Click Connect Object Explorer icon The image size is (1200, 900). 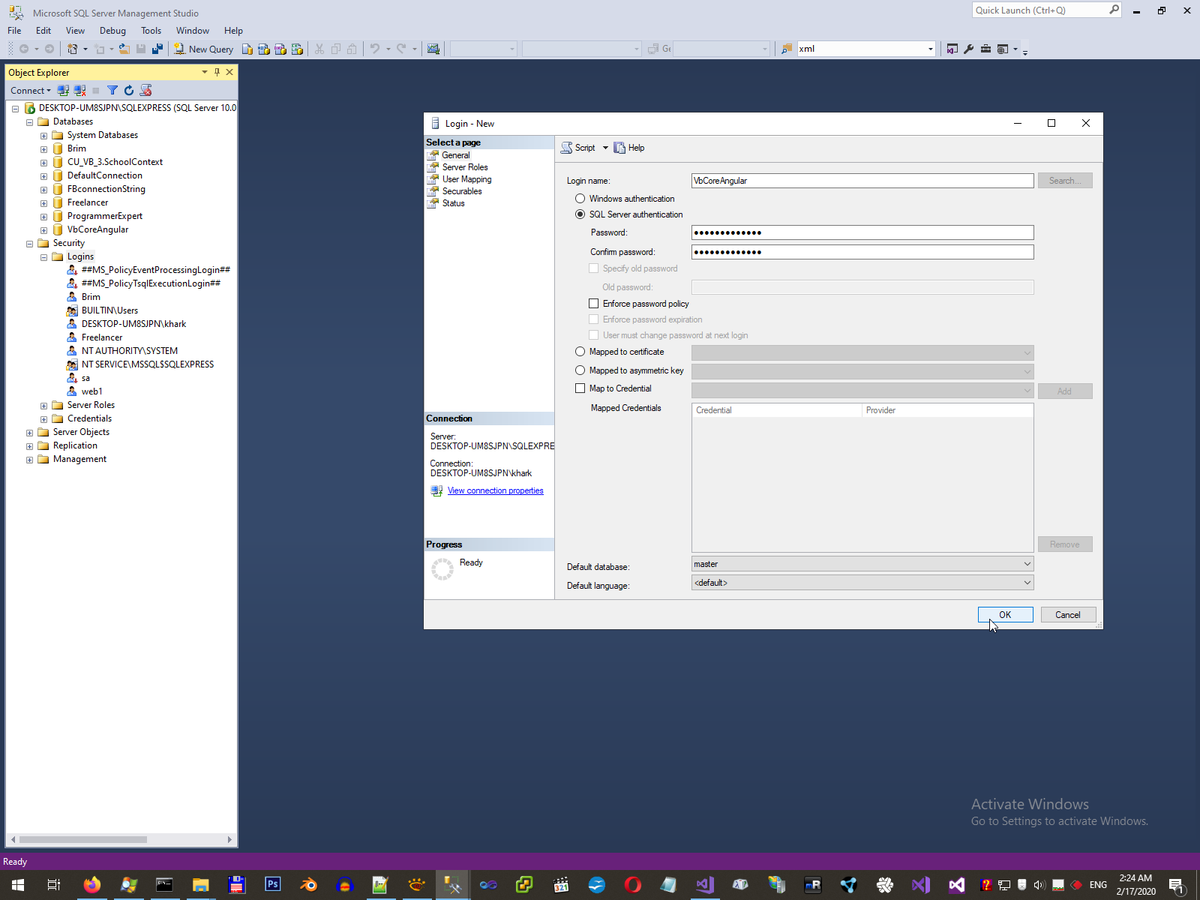(64, 90)
